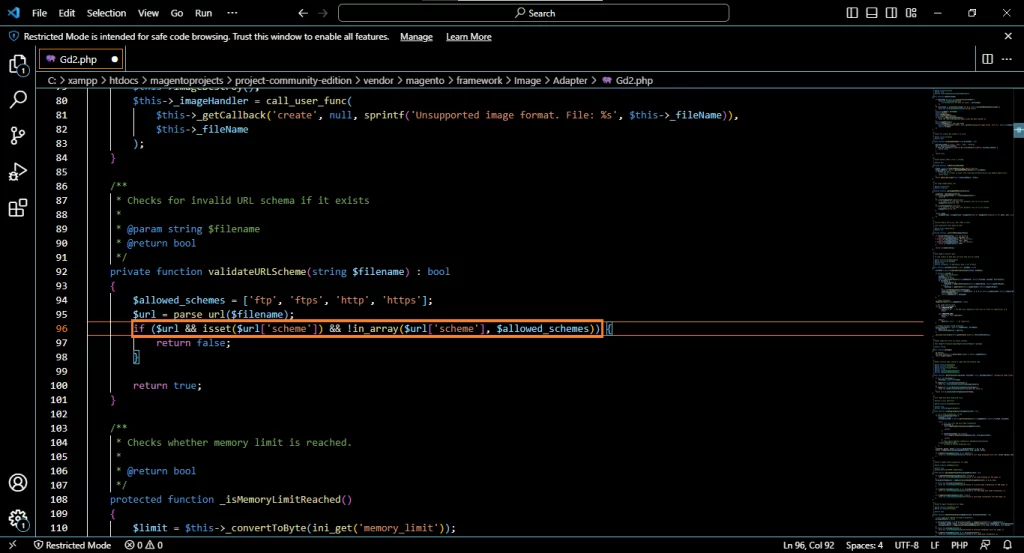Click the feedback icon in status bar
The width and height of the screenshot is (1024, 553).
[985, 545]
